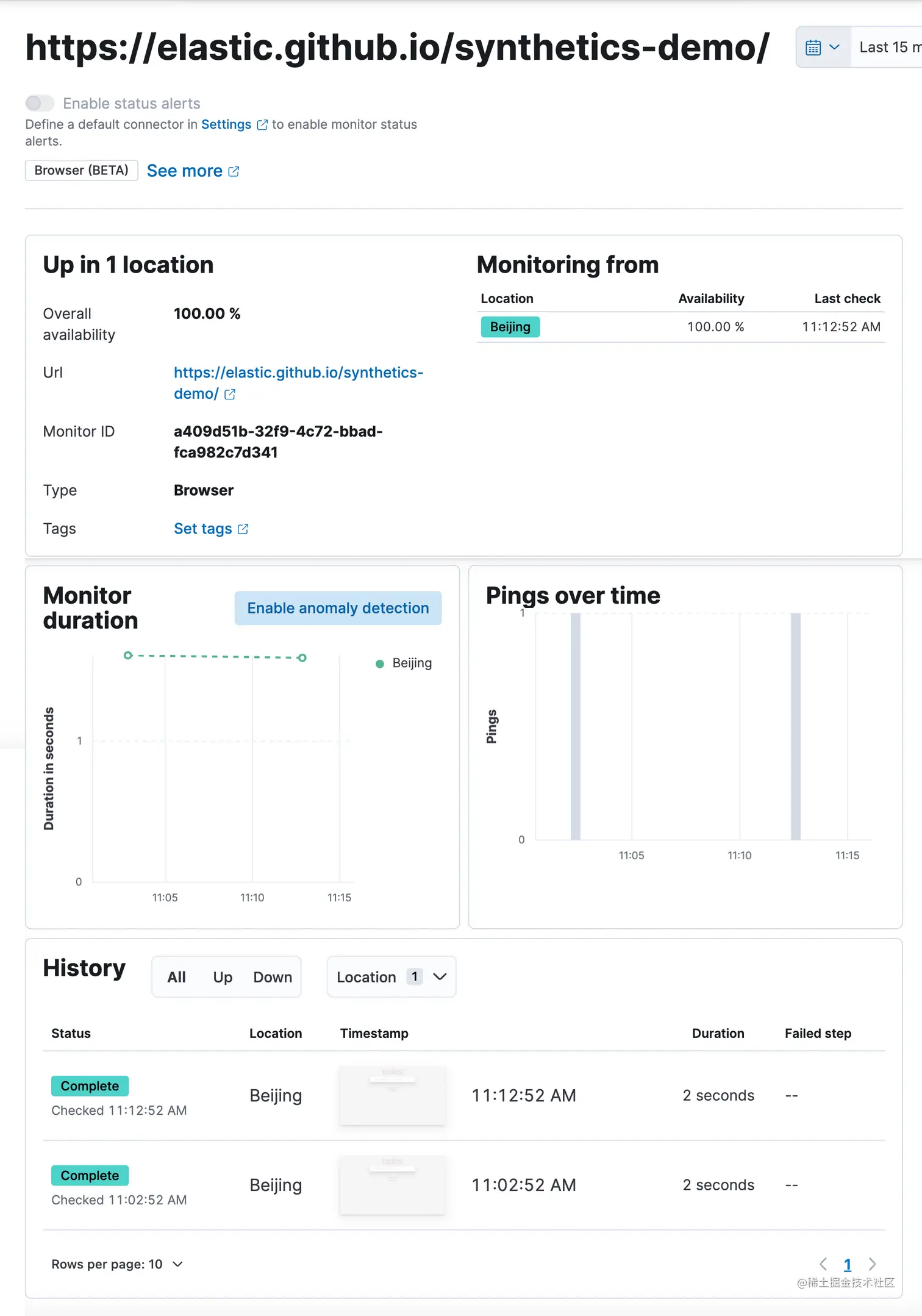Go to next history page arrow
The height and width of the screenshot is (1316, 922).
(873, 1264)
